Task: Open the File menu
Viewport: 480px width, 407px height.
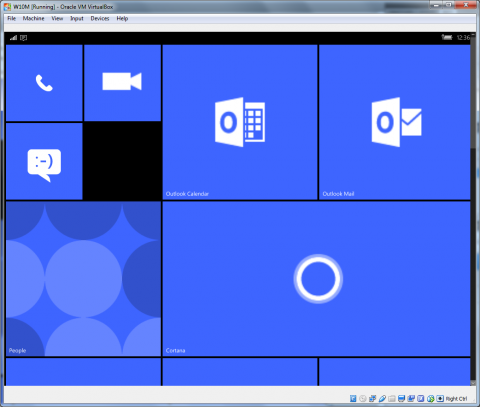Action: coord(12,18)
